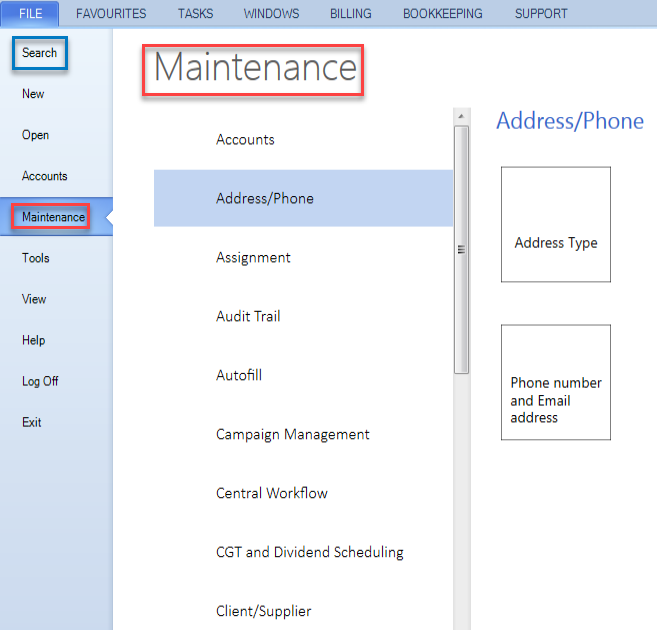Open Phone number and Email address tile
This screenshot has width=657, height=630.
pyautogui.click(x=556, y=382)
